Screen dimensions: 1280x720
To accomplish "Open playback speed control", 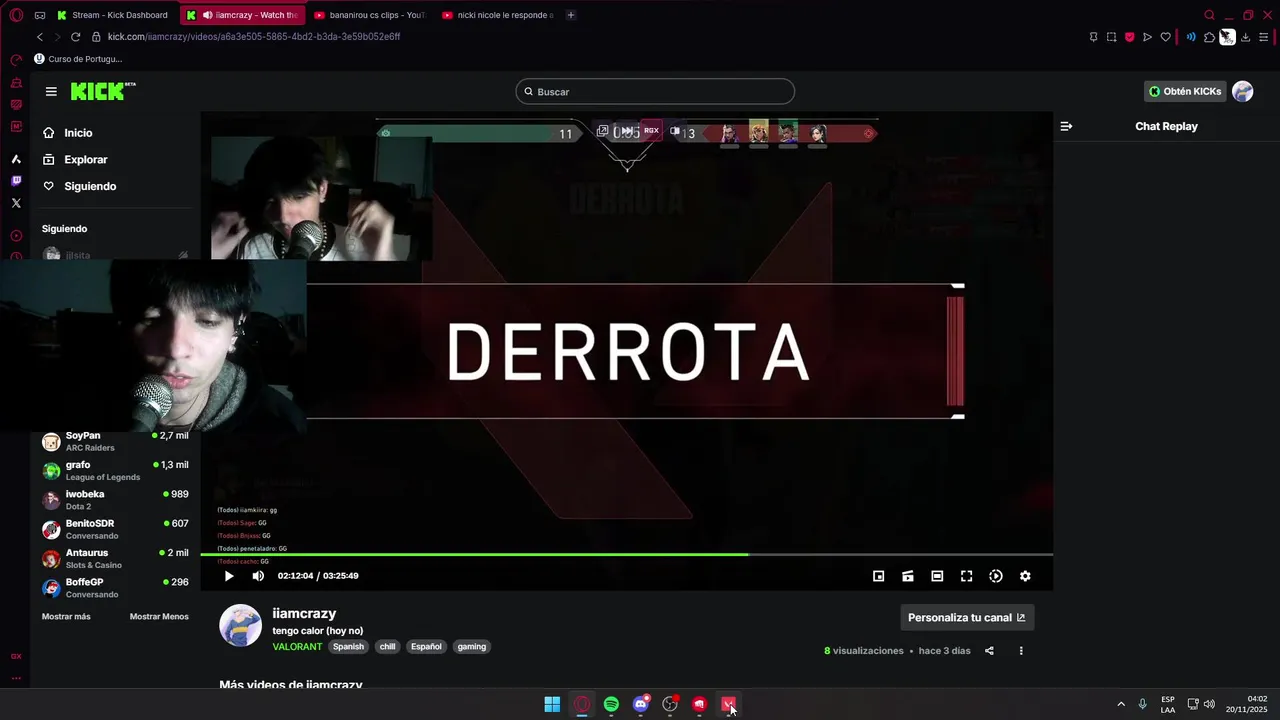I will [x=996, y=576].
